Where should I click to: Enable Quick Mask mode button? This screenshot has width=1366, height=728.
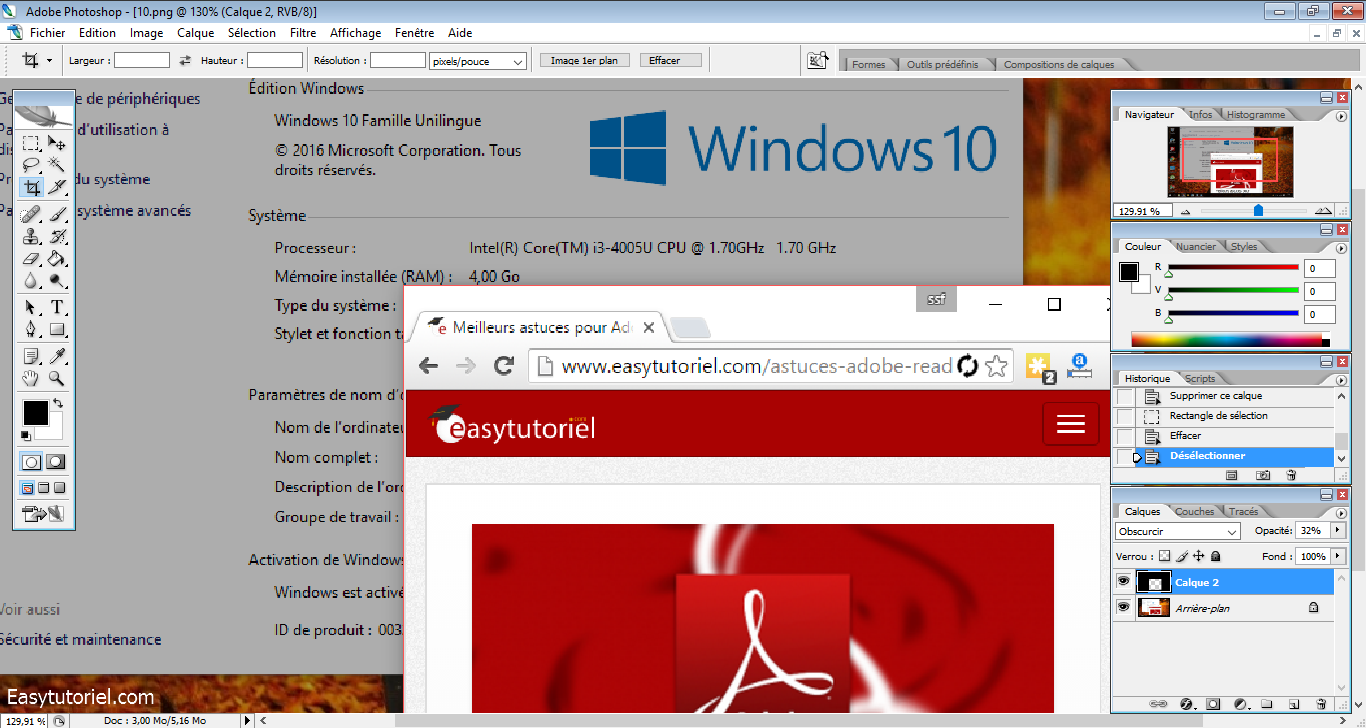click(x=56, y=462)
